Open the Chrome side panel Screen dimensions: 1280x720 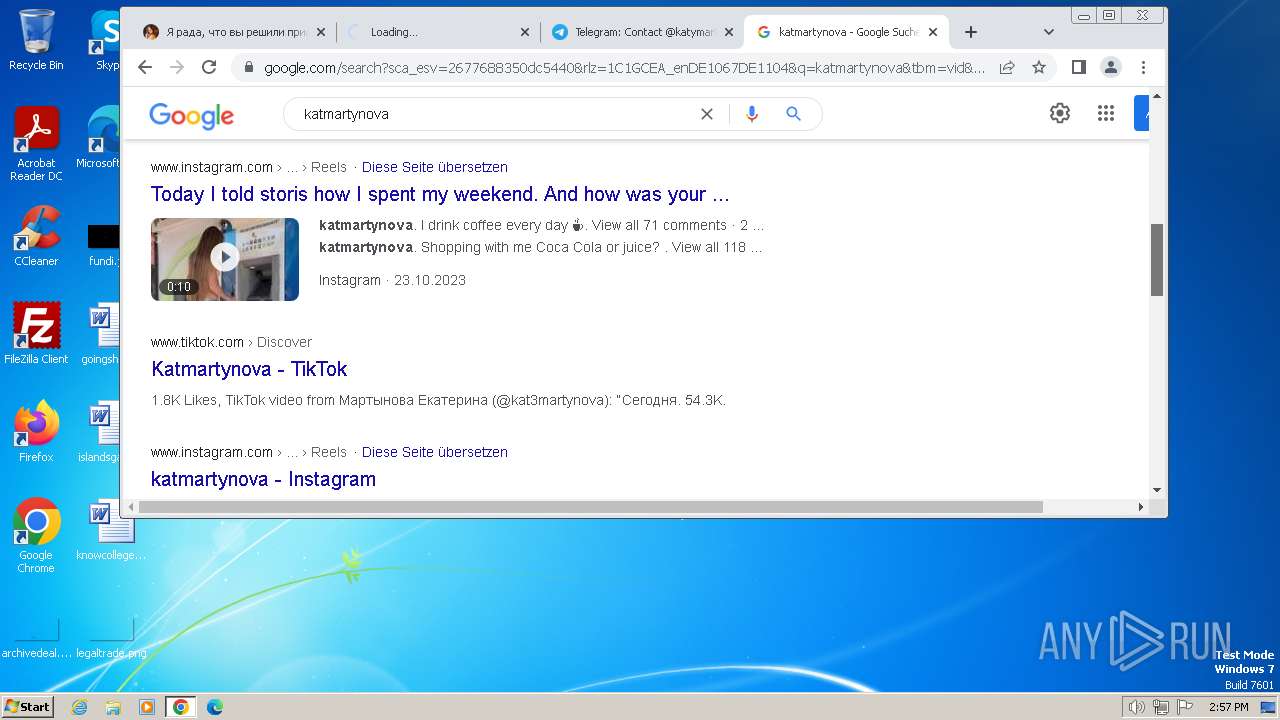coord(1079,67)
